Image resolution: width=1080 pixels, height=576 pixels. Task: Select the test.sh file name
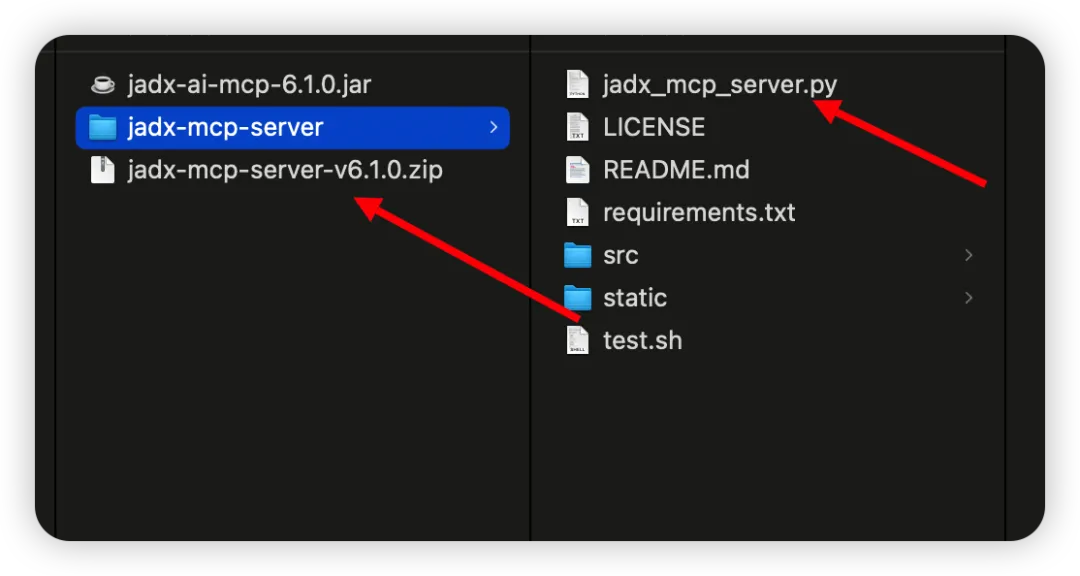point(642,341)
